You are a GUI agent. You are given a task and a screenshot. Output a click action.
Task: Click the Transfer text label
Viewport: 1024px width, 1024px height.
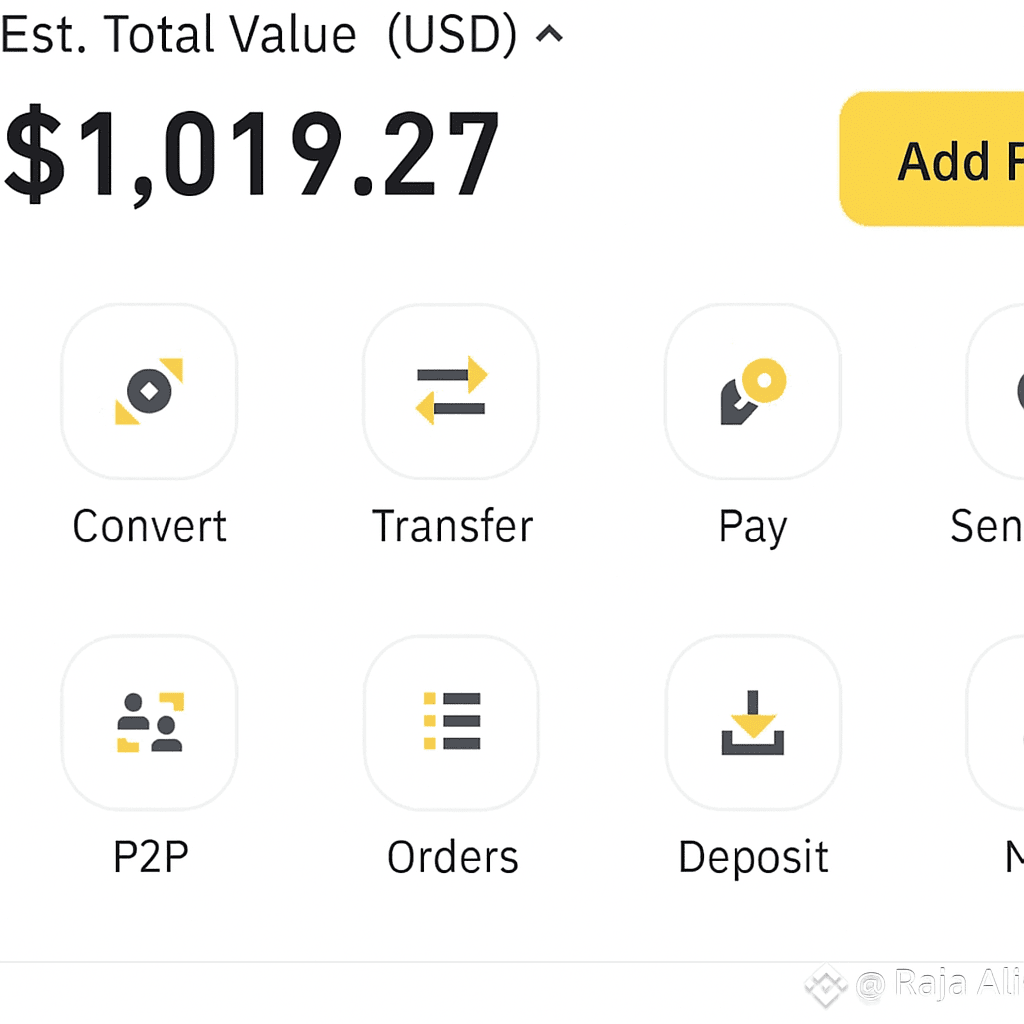tap(452, 527)
